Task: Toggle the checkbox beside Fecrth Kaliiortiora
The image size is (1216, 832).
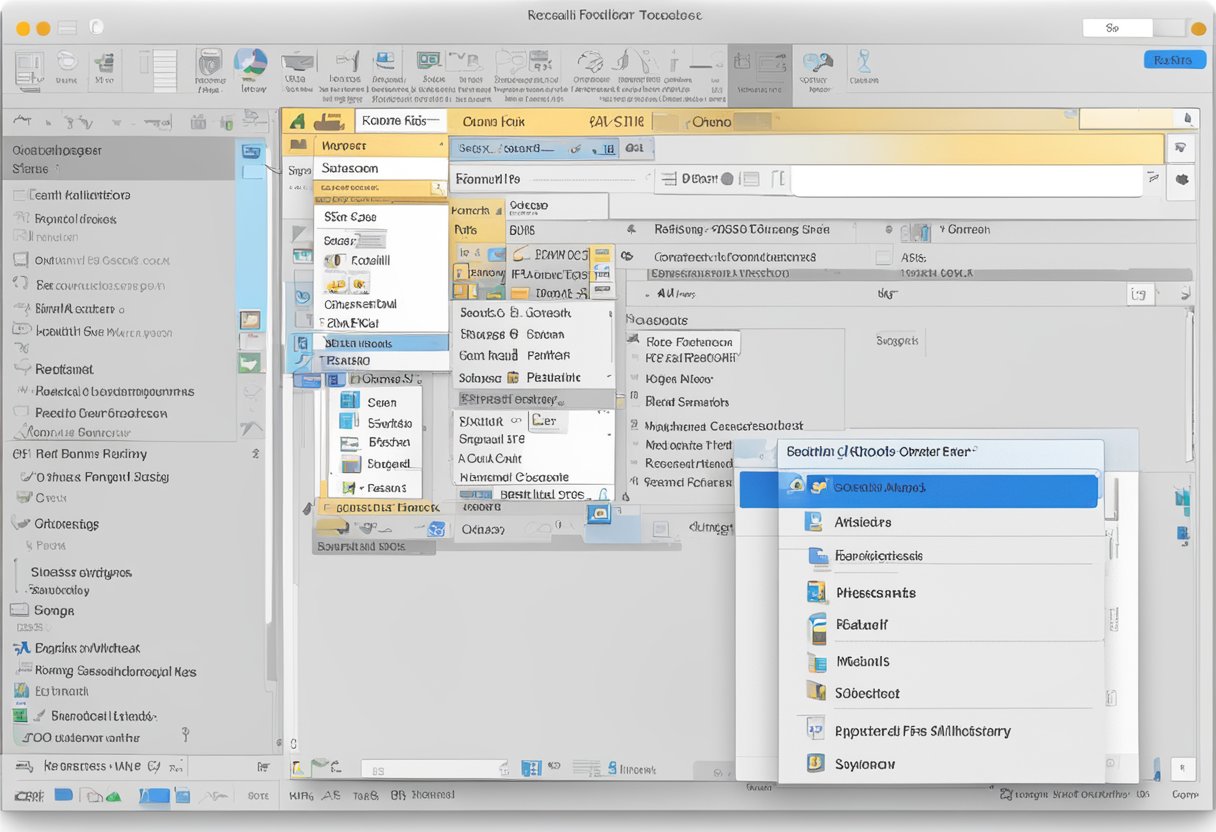Action: [19, 195]
